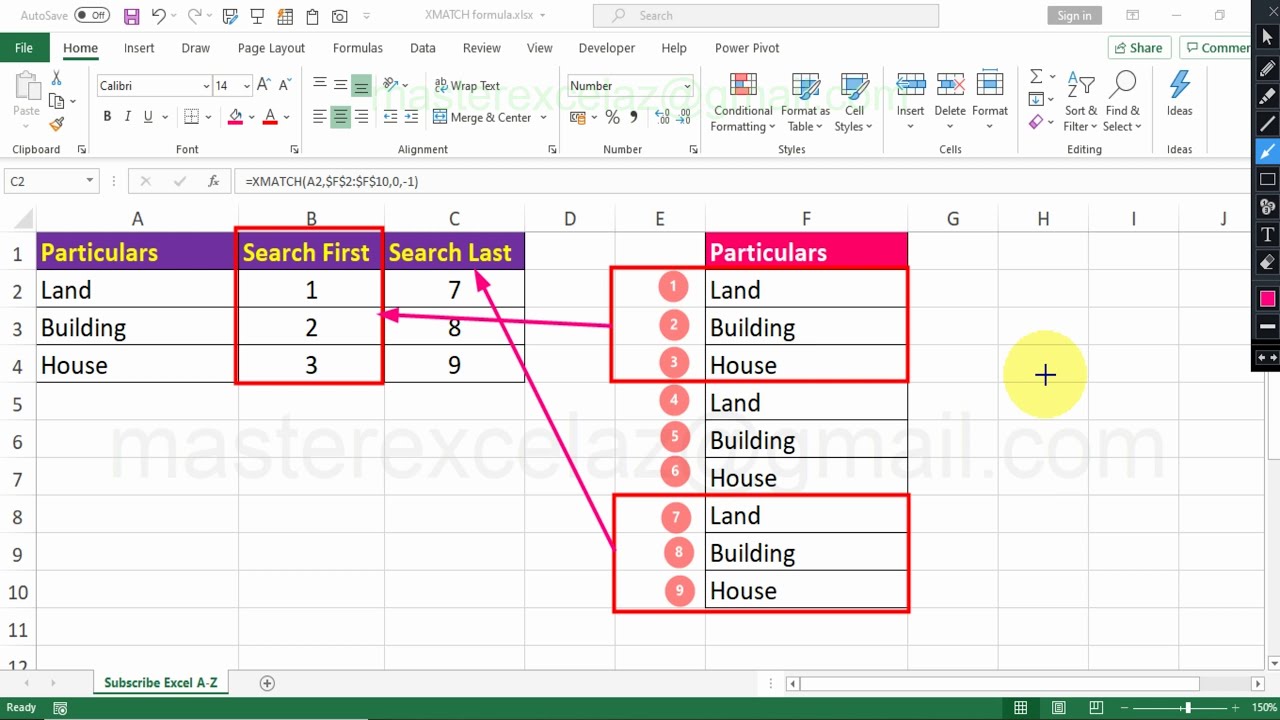Click in the formula bar with XMATCH formula
This screenshot has height=720, width=1280.
(x=740, y=181)
